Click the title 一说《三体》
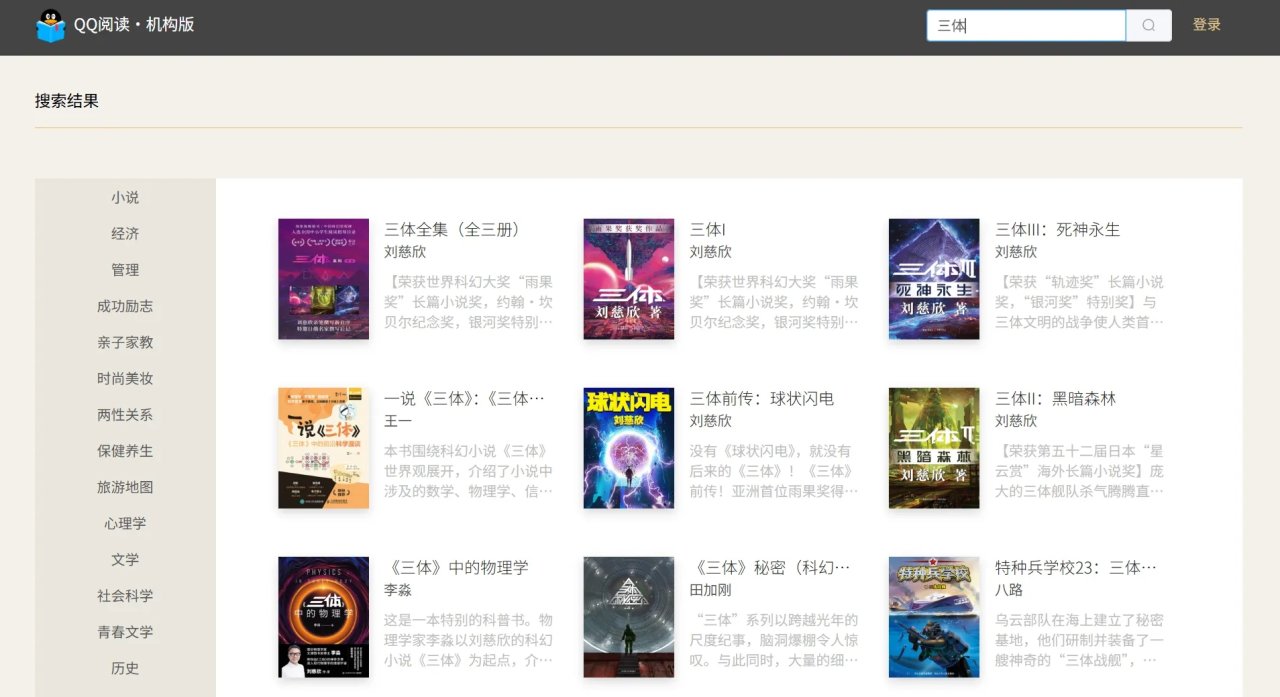This screenshot has height=697, width=1280. [465, 398]
